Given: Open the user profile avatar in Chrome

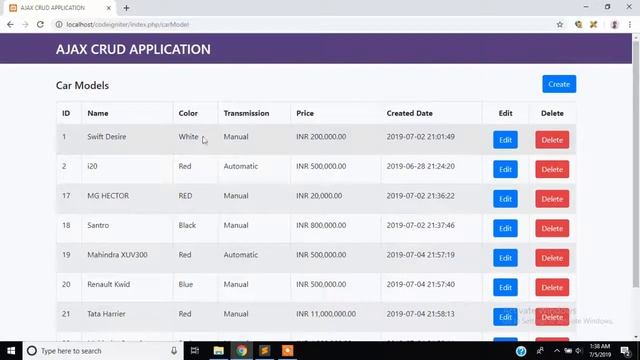Looking at the screenshot, I should (614, 24).
